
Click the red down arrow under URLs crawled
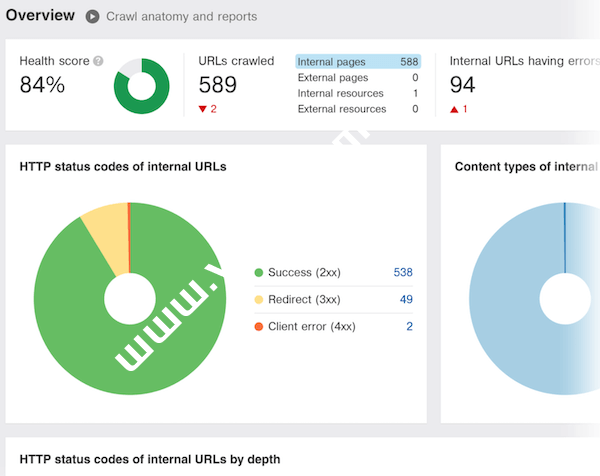[x=203, y=109]
